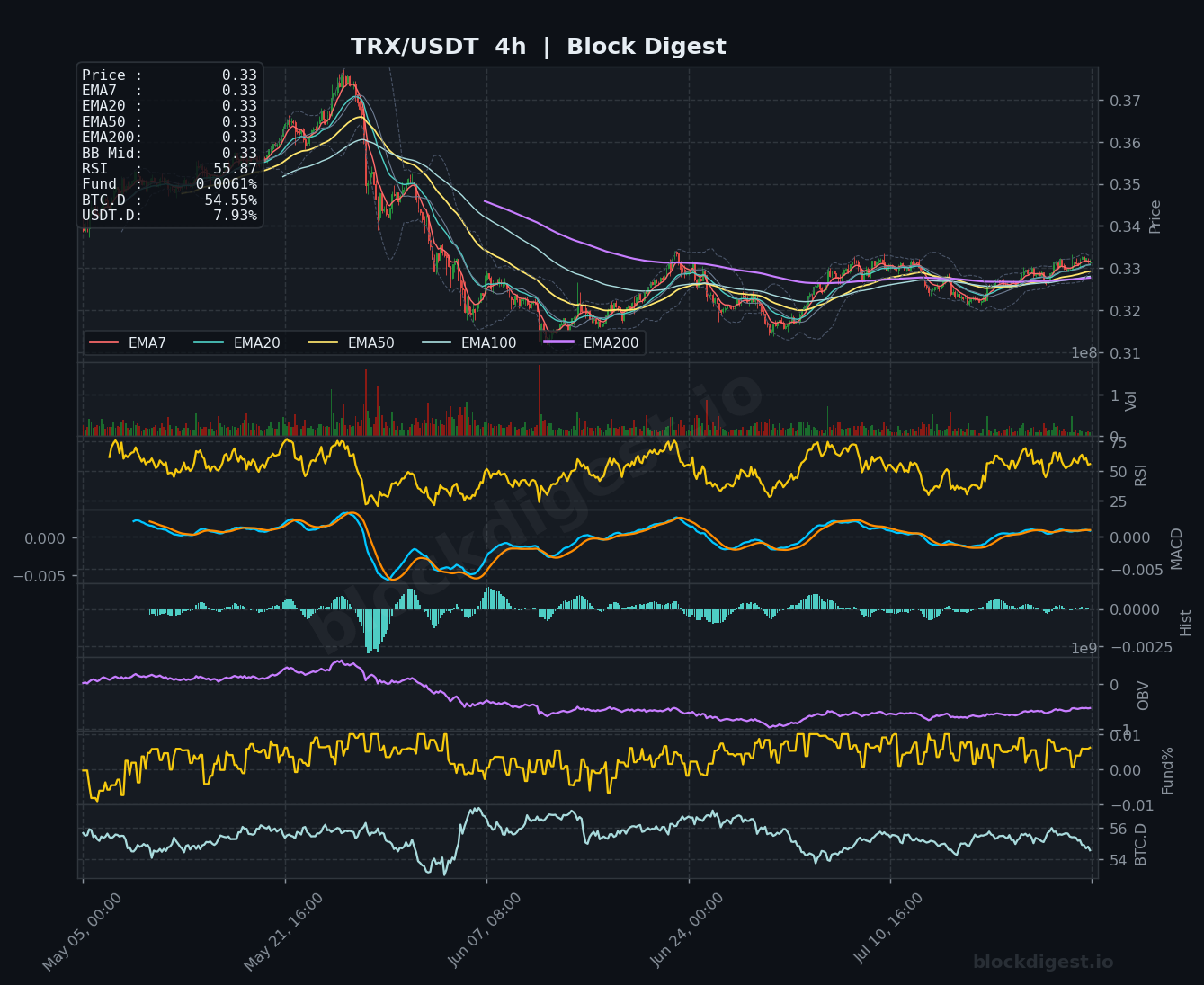Click the RSI 75 tick label
The width and height of the screenshot is (1204, 985).
[x=1118, y=442]
